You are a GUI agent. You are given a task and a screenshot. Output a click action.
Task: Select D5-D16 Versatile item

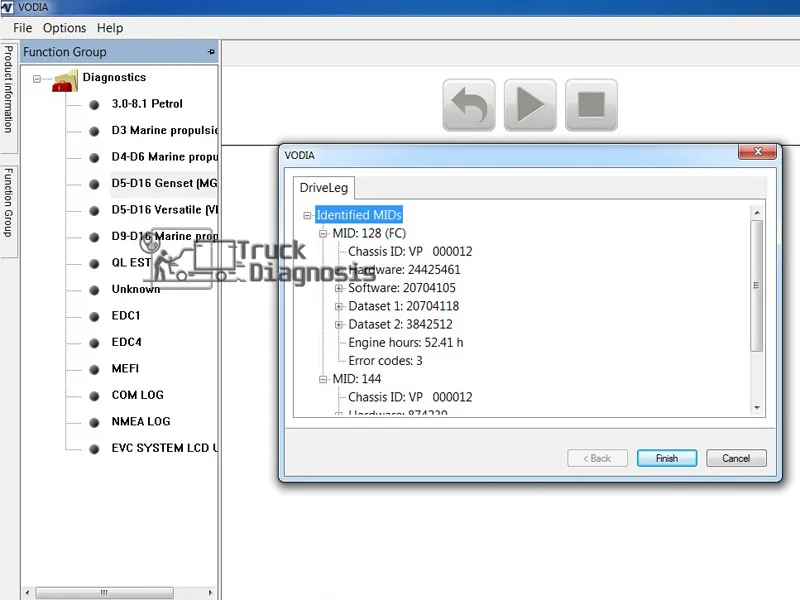[164, 210]
